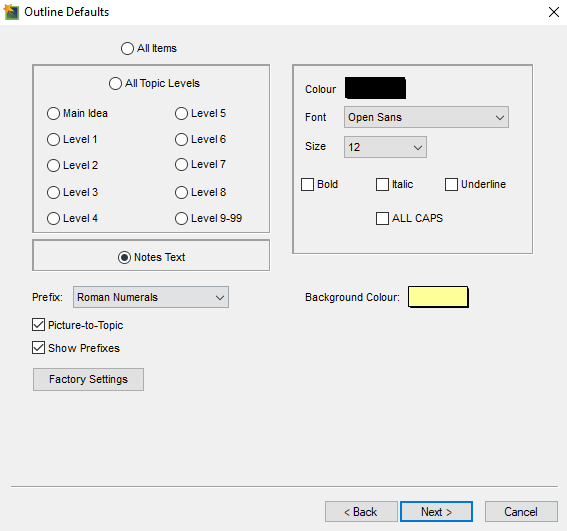
Task: Choose the Level 9-99 radio button
Action: point(181,218)
